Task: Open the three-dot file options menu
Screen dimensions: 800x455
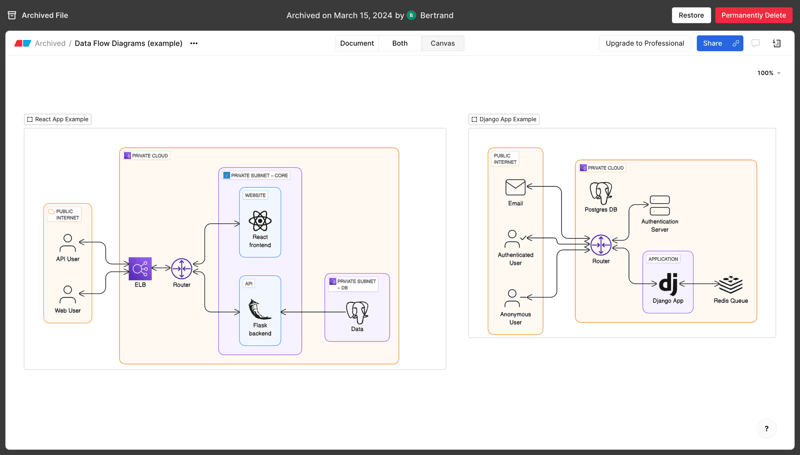Action: click(x=194, y=44)
